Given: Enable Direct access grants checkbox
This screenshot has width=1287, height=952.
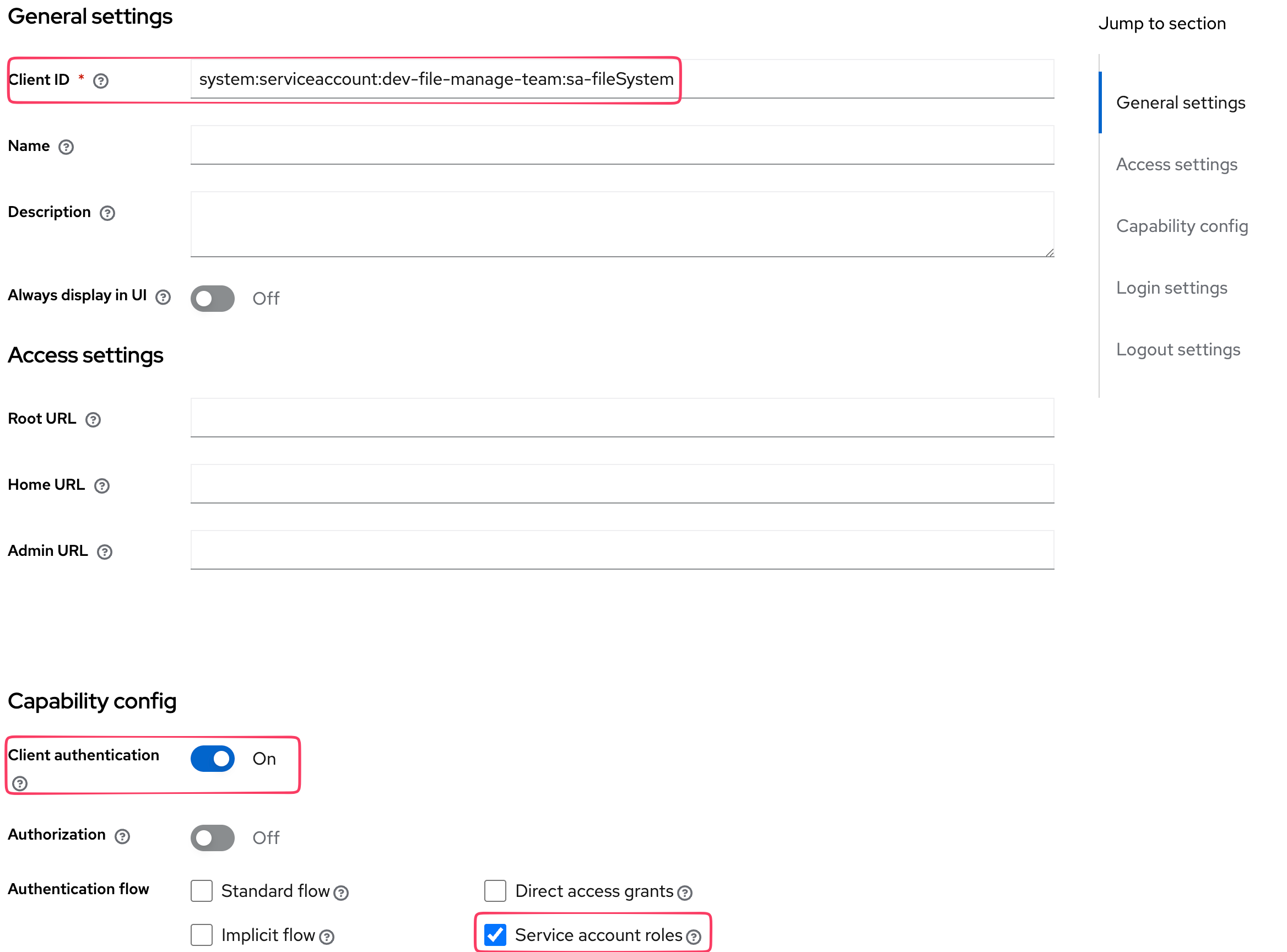Looking at the screenshot, I should click(x=496, y=891).
